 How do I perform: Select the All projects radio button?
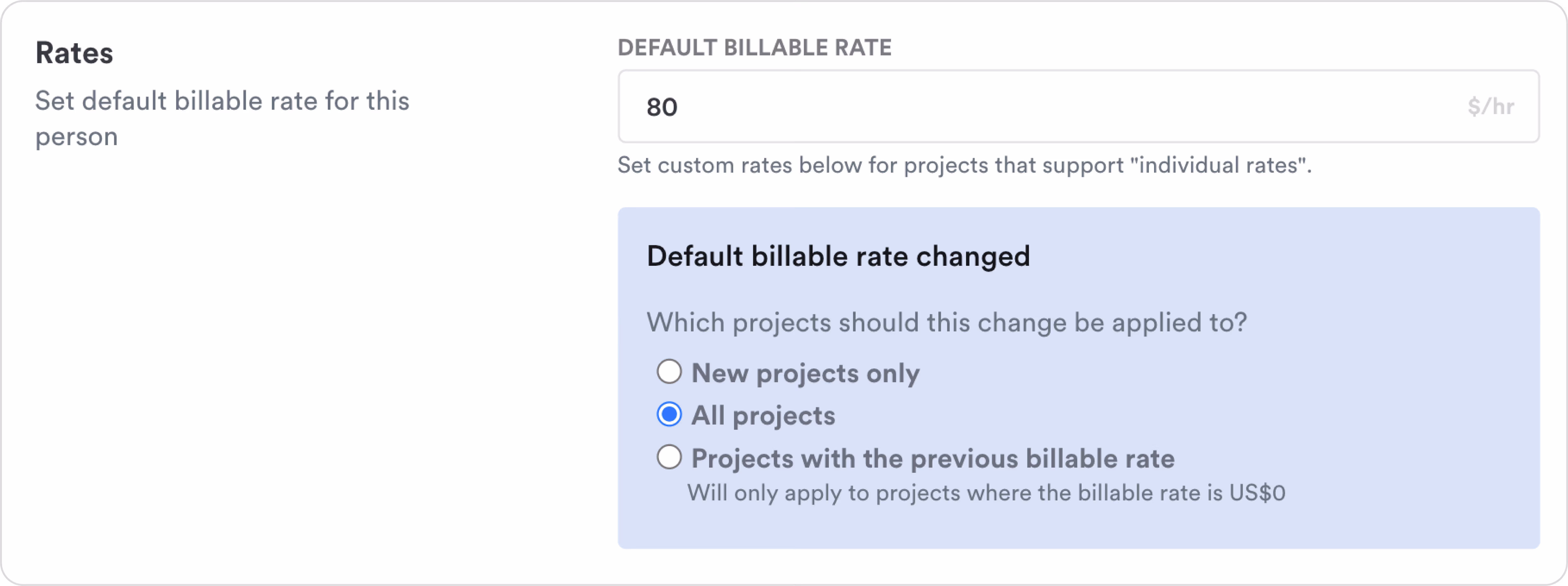pyautogui.click(x=669, y=414)
